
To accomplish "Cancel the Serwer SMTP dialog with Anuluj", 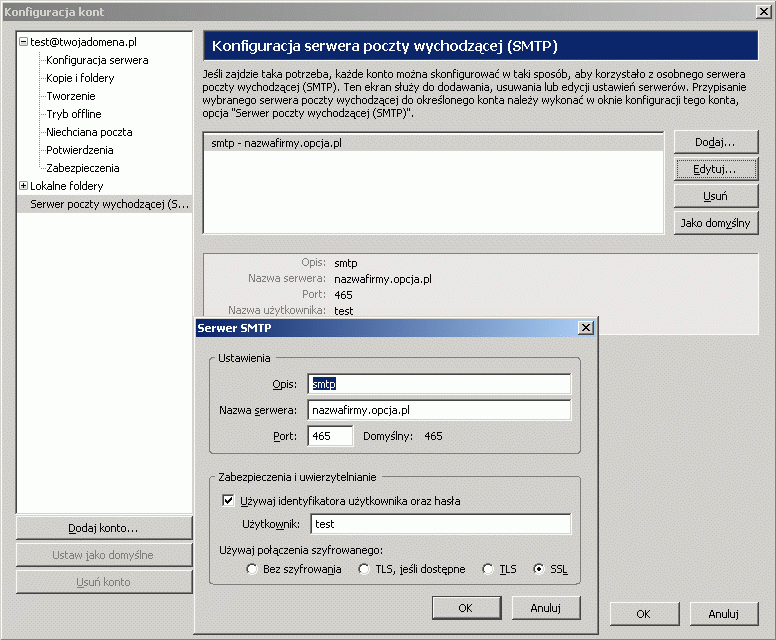I will 545,608.
